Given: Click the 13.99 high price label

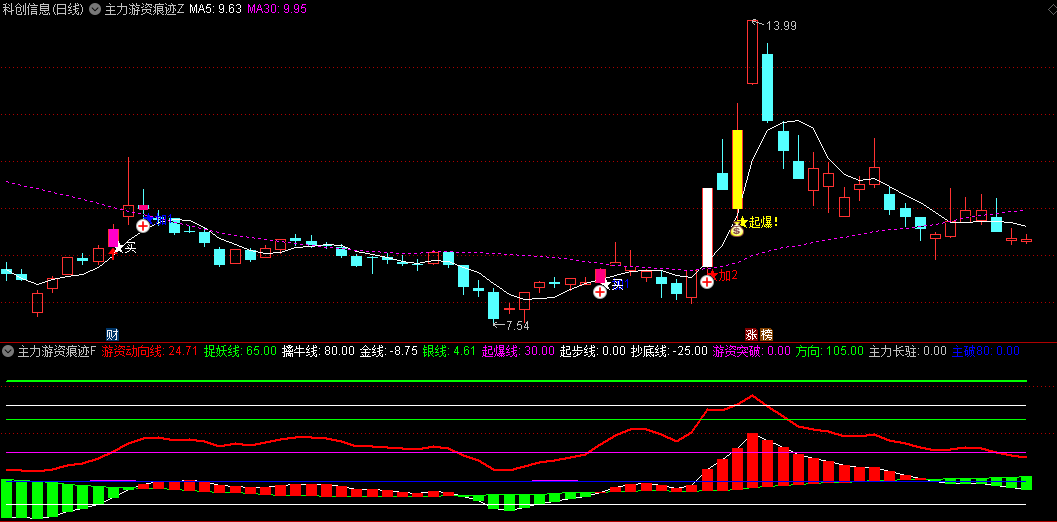Looking at the screenshot, I should tap(781, 26).
